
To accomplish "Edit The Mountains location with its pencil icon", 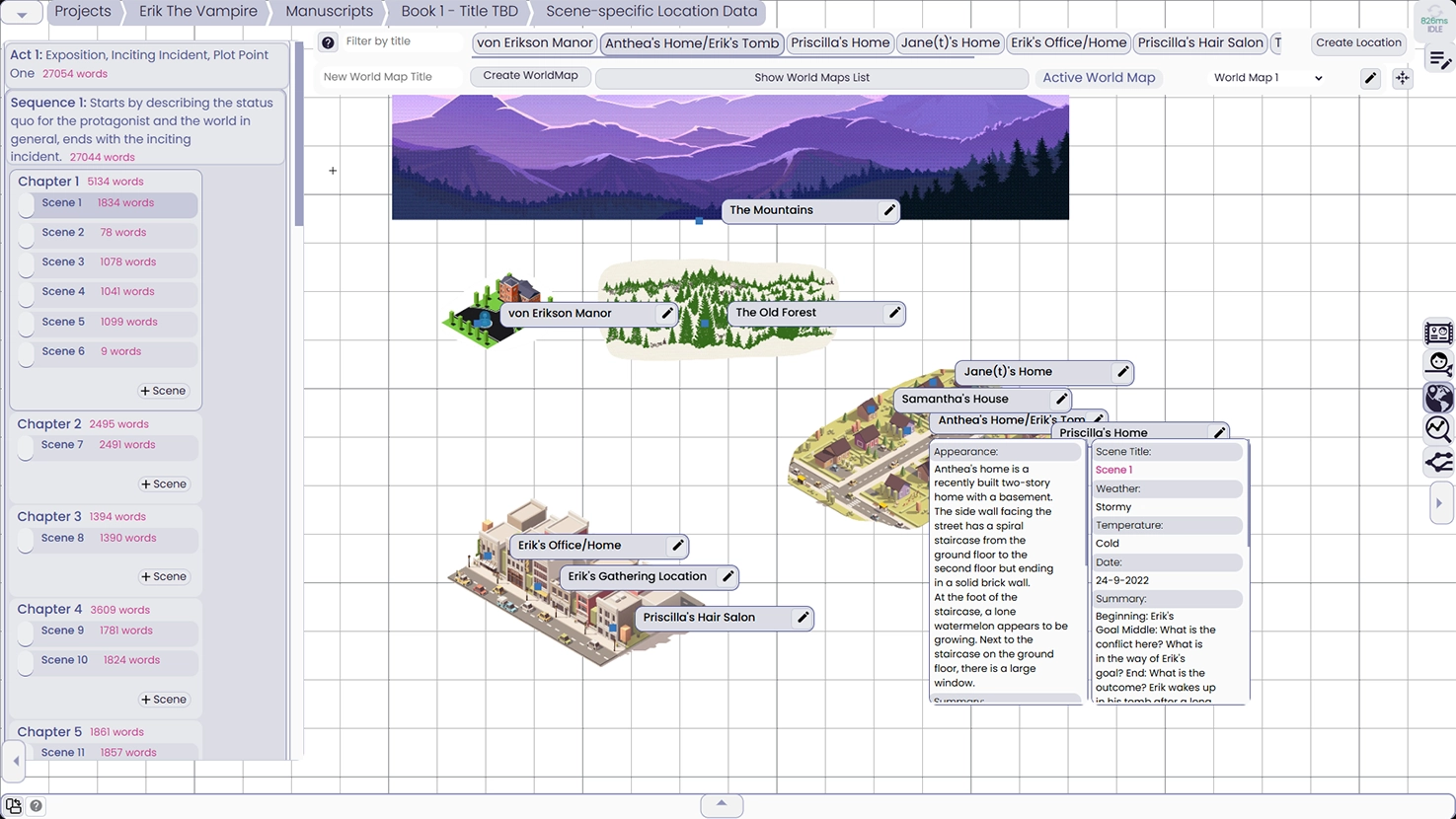I will point(888,210).
